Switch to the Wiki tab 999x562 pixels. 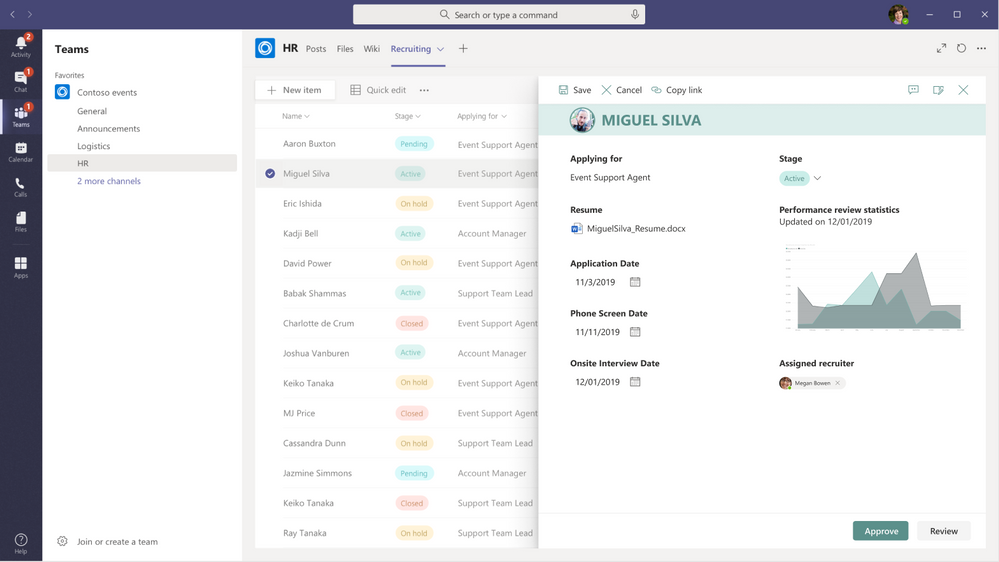click(x=371, y=48)
